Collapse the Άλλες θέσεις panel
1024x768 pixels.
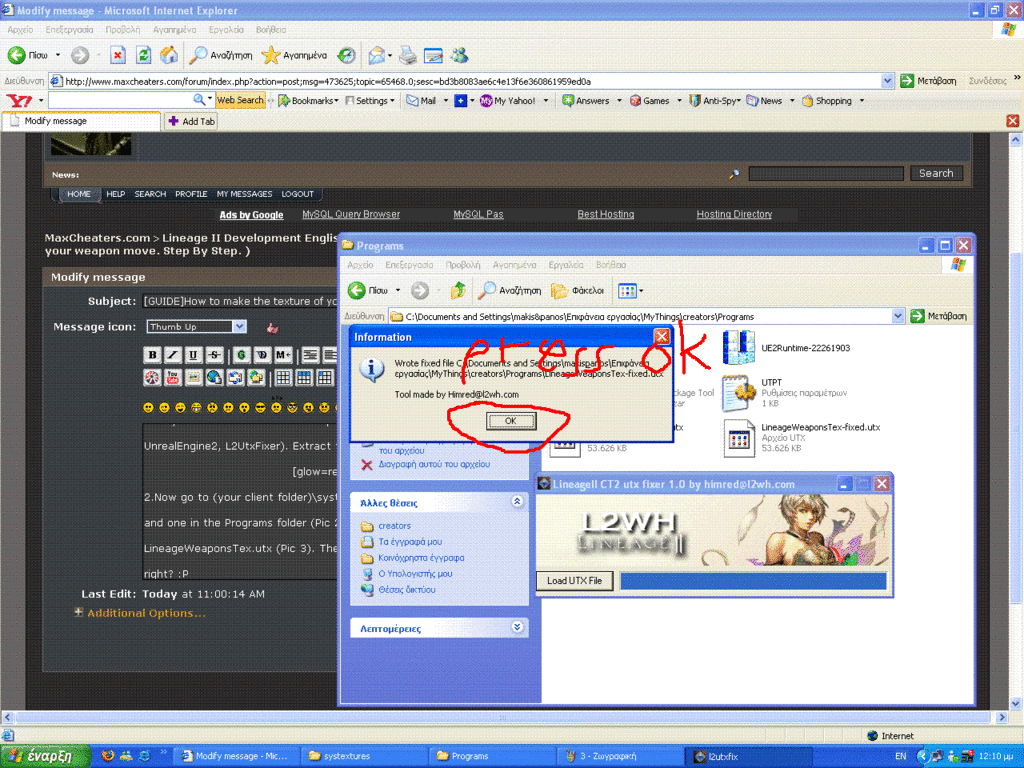[517, 502]
